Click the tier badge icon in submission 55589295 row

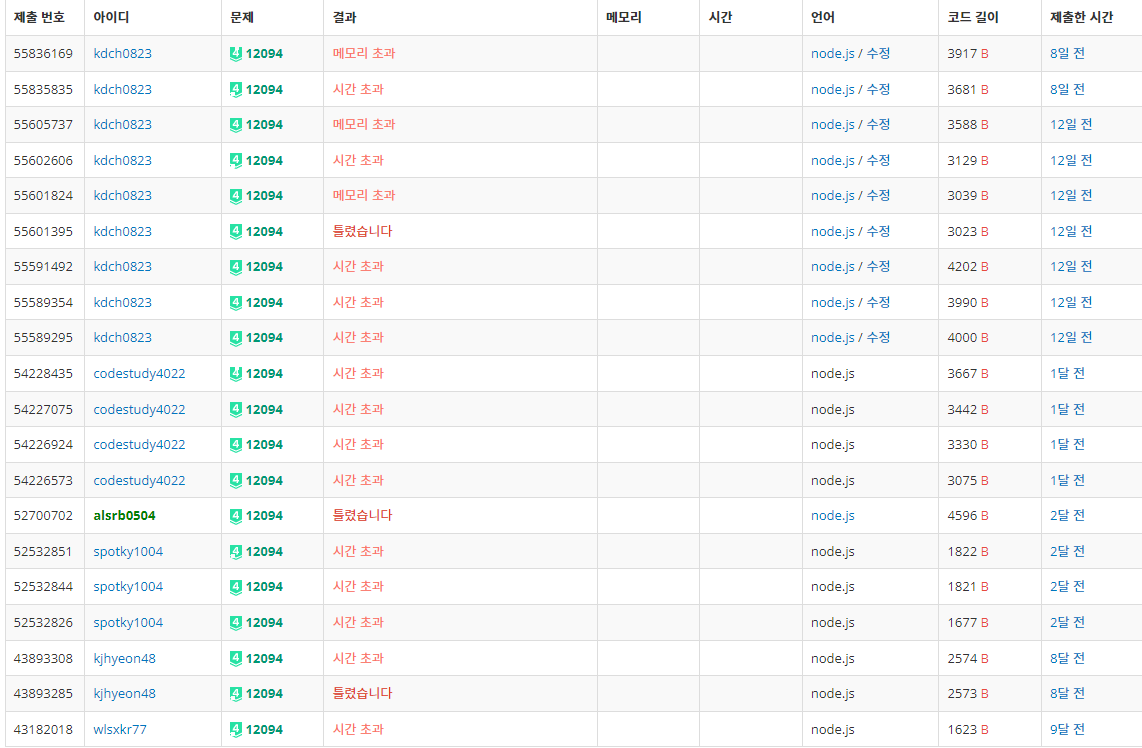point(235,338)
